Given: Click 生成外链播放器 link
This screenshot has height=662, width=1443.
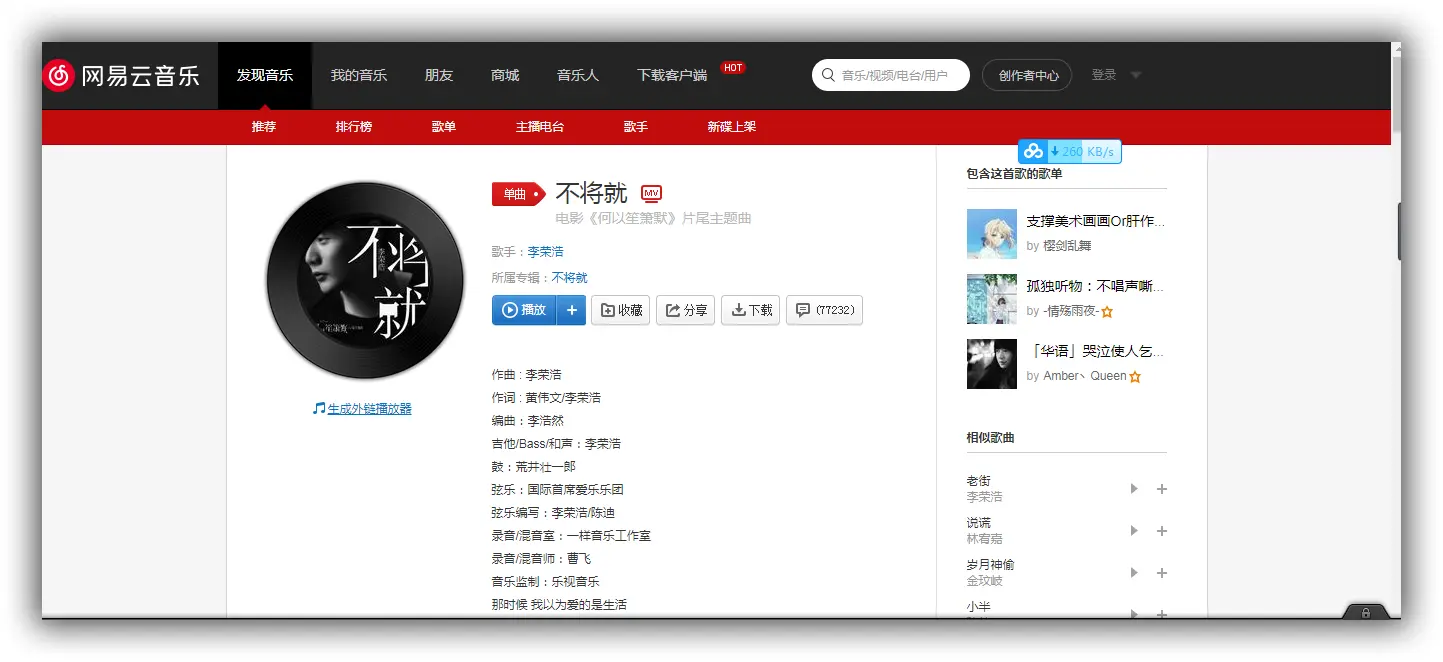Looking at the screenshot, I should click(370, 408).
